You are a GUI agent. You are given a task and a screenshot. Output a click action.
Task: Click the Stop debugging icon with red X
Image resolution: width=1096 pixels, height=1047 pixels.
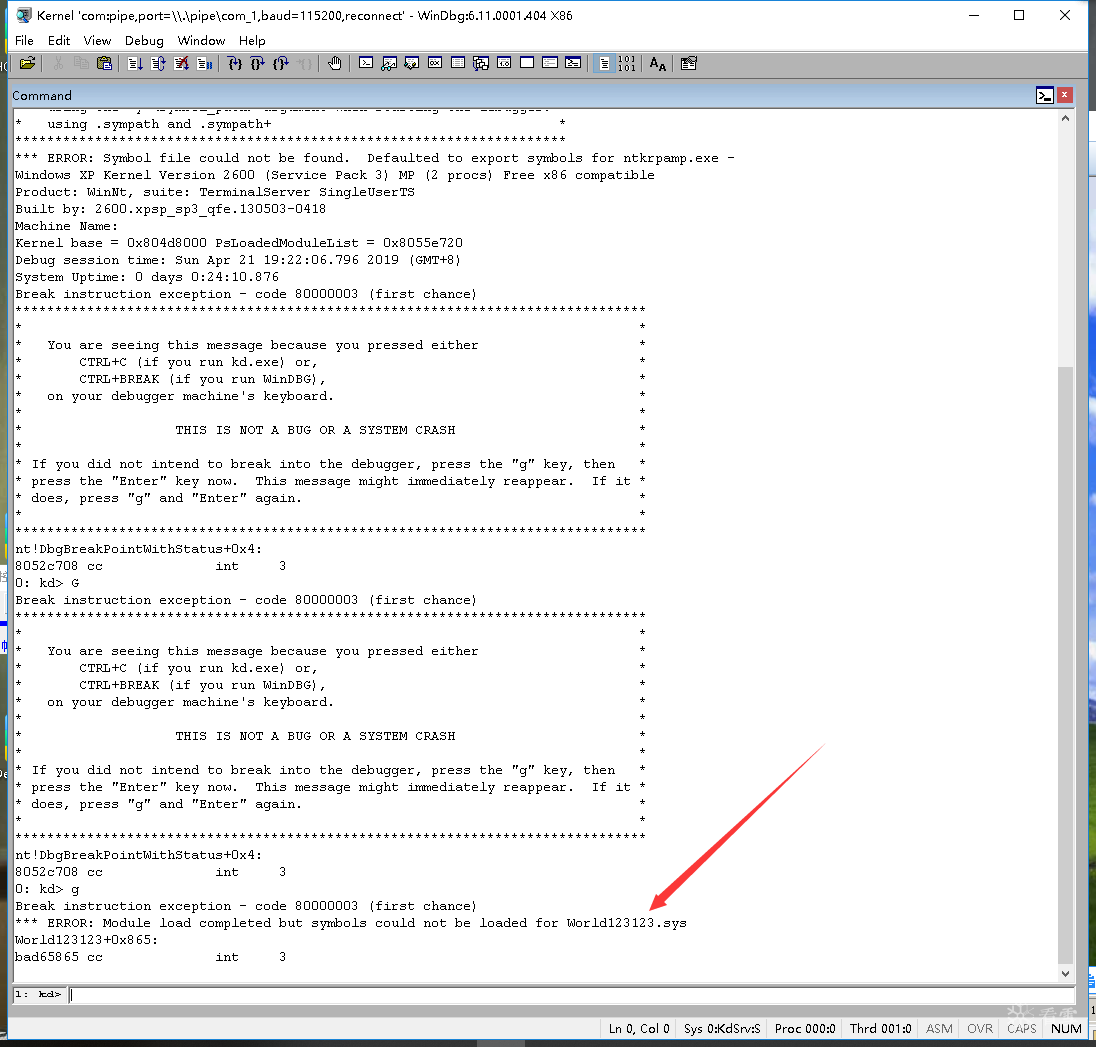pyautogui.click(x=182, y=64)
